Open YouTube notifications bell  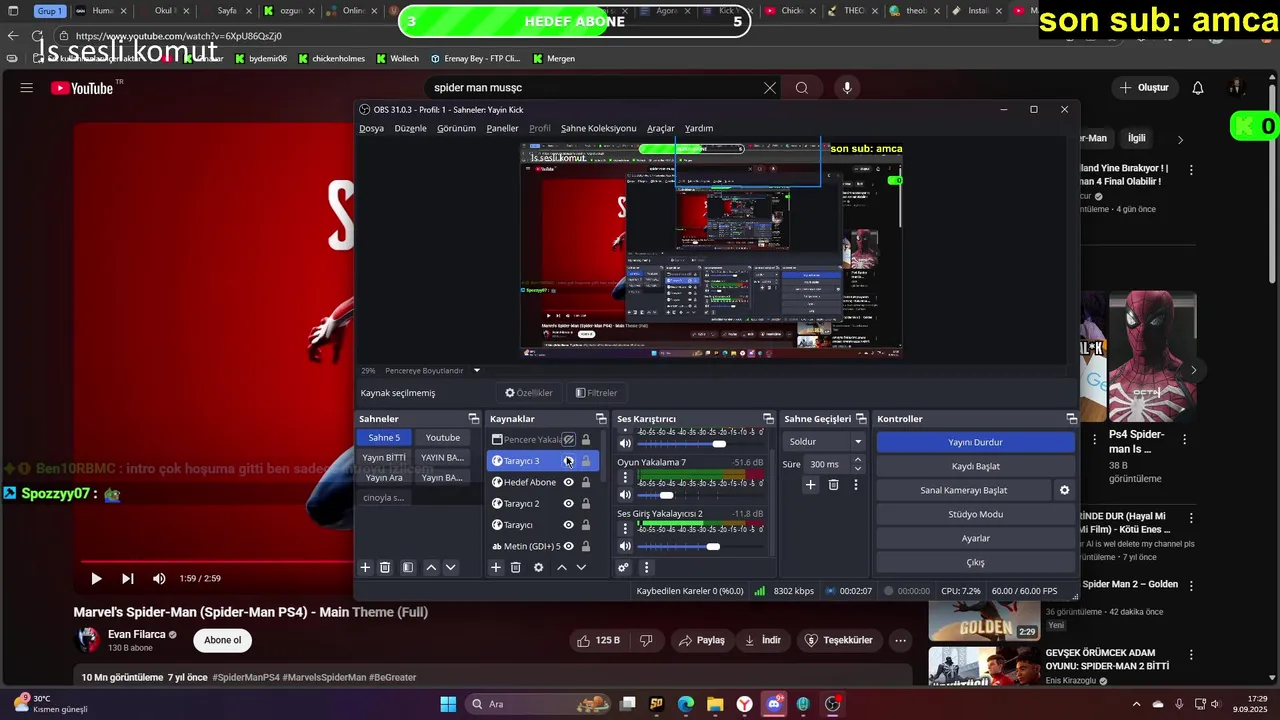1198,88
